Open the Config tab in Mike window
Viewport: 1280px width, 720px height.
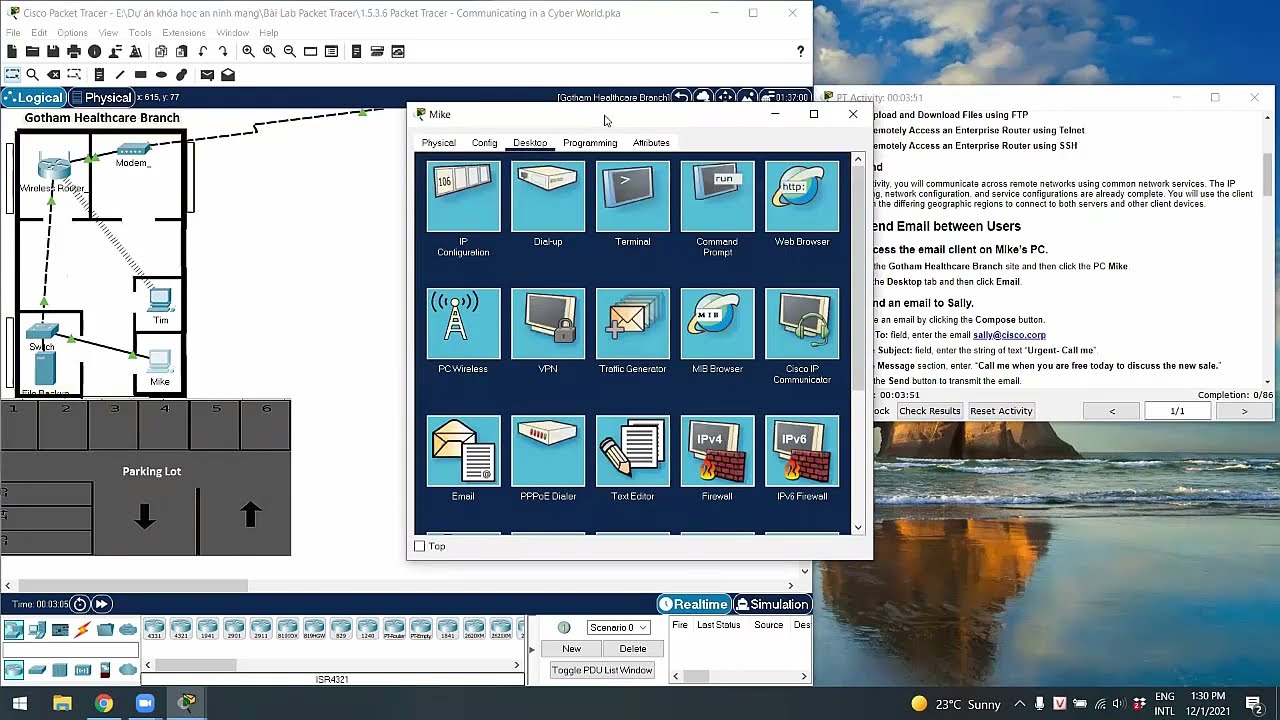coord(484,143)
